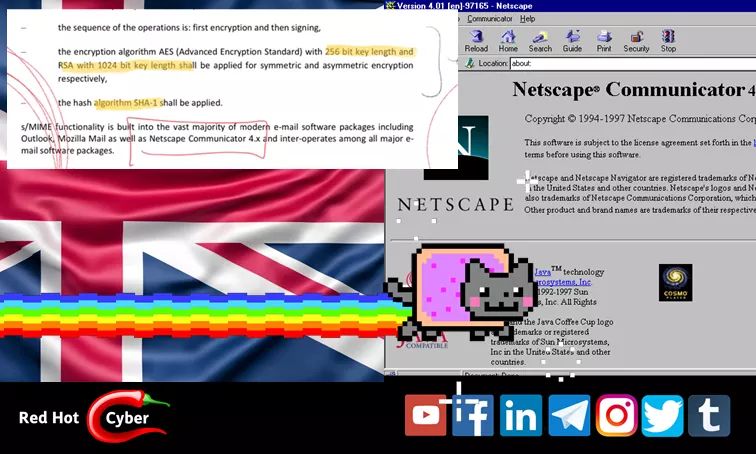Click the Cosmo Player badge

pos(675,282)
